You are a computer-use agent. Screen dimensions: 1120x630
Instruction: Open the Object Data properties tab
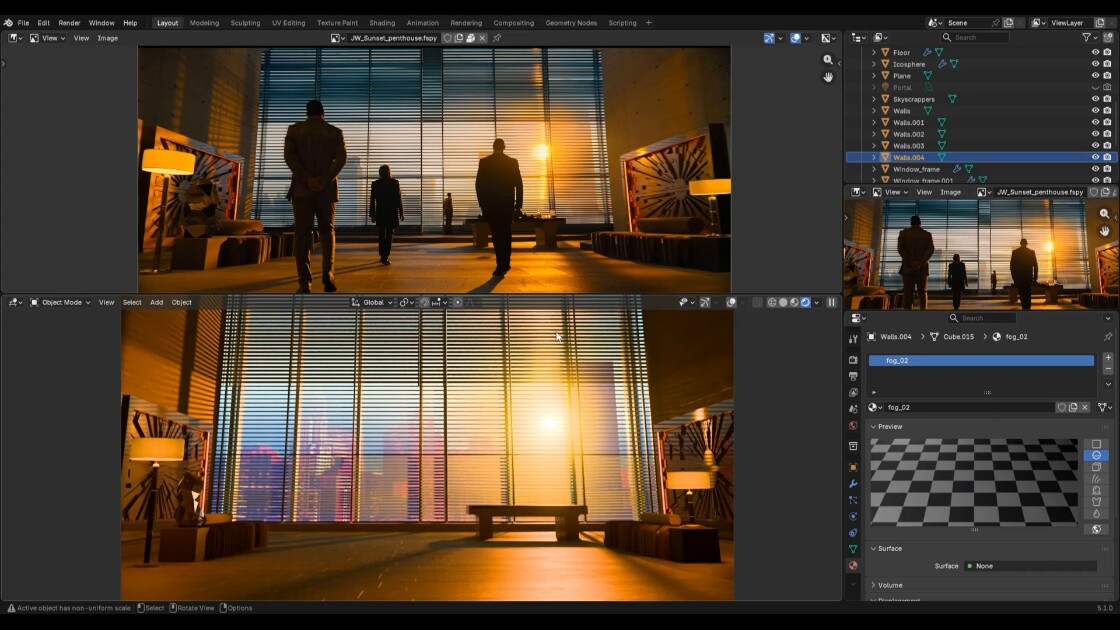(853, 549)
